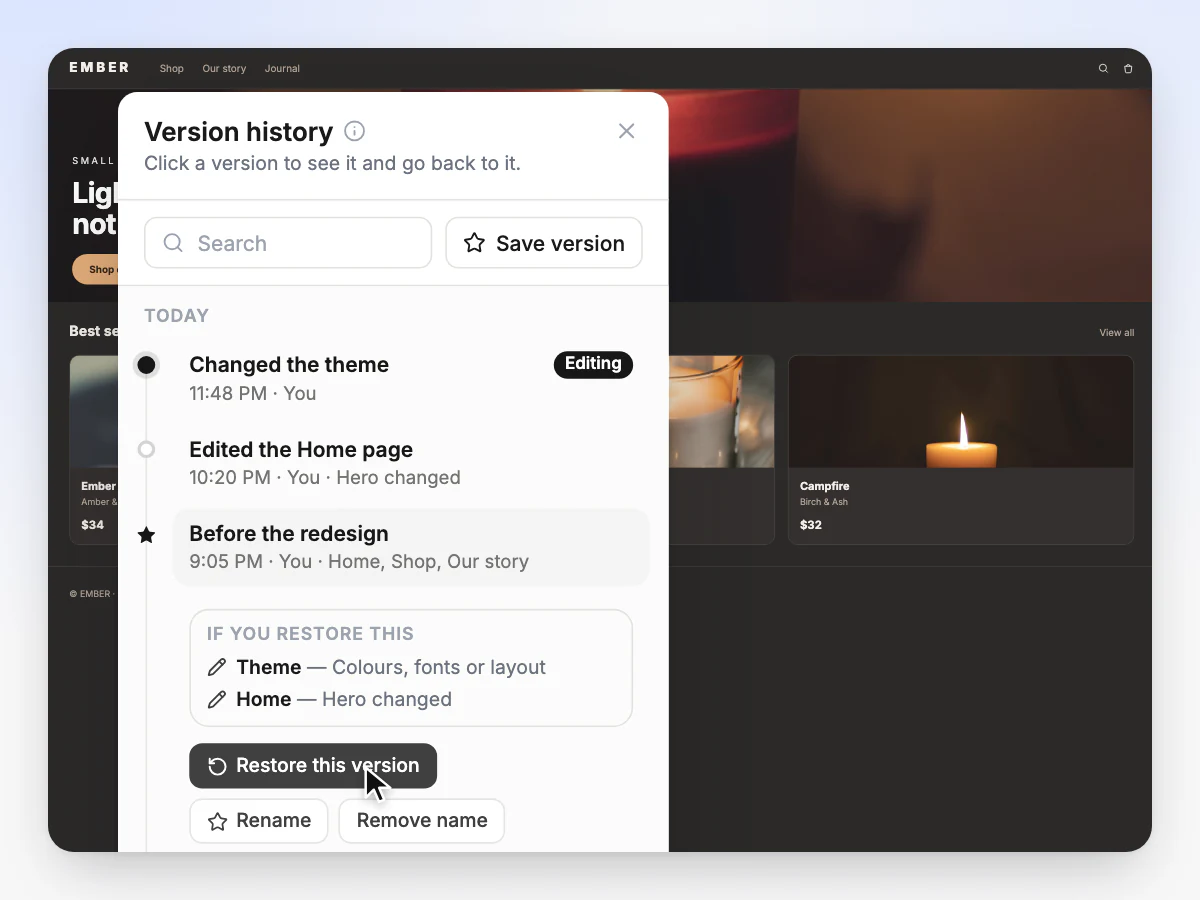This screenshot has height=900, width=1200.
Task: Click the info icon beside Version history
Action: 354,131
